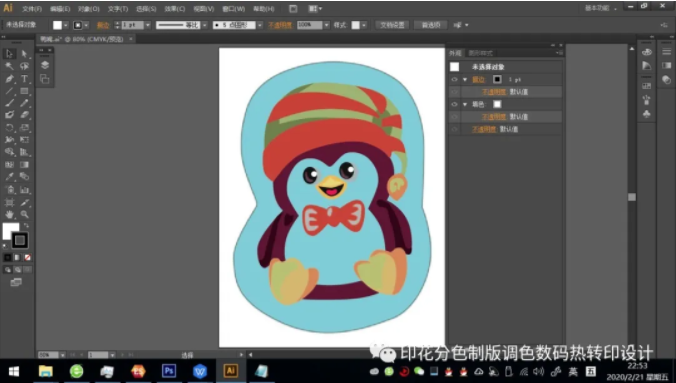Select the Artboard tool
Viewport: 676px width, 383px height.
[9, 202]
